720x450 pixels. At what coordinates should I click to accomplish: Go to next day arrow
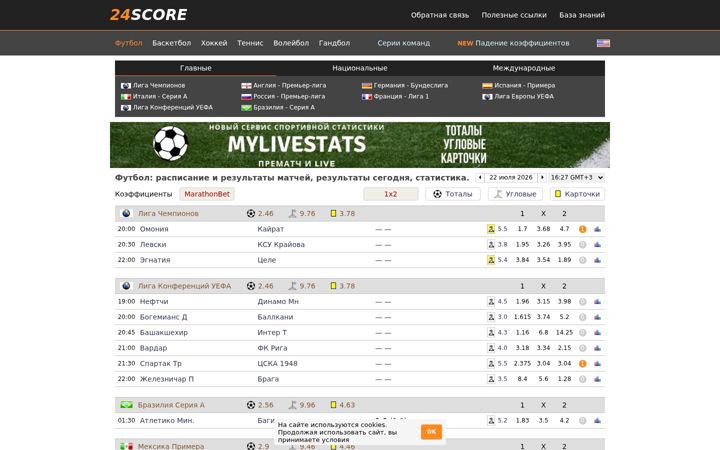click(542, 177)
